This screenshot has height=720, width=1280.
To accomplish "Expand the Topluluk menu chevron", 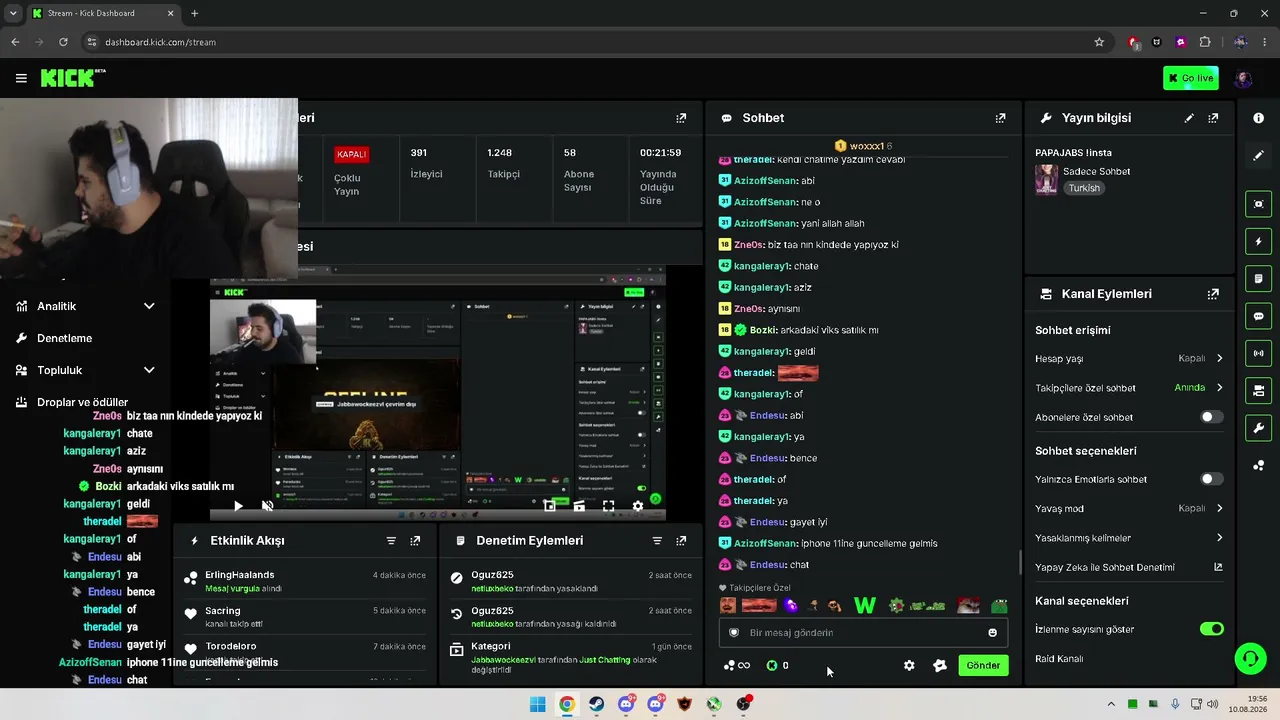I will tap(149, 370).
